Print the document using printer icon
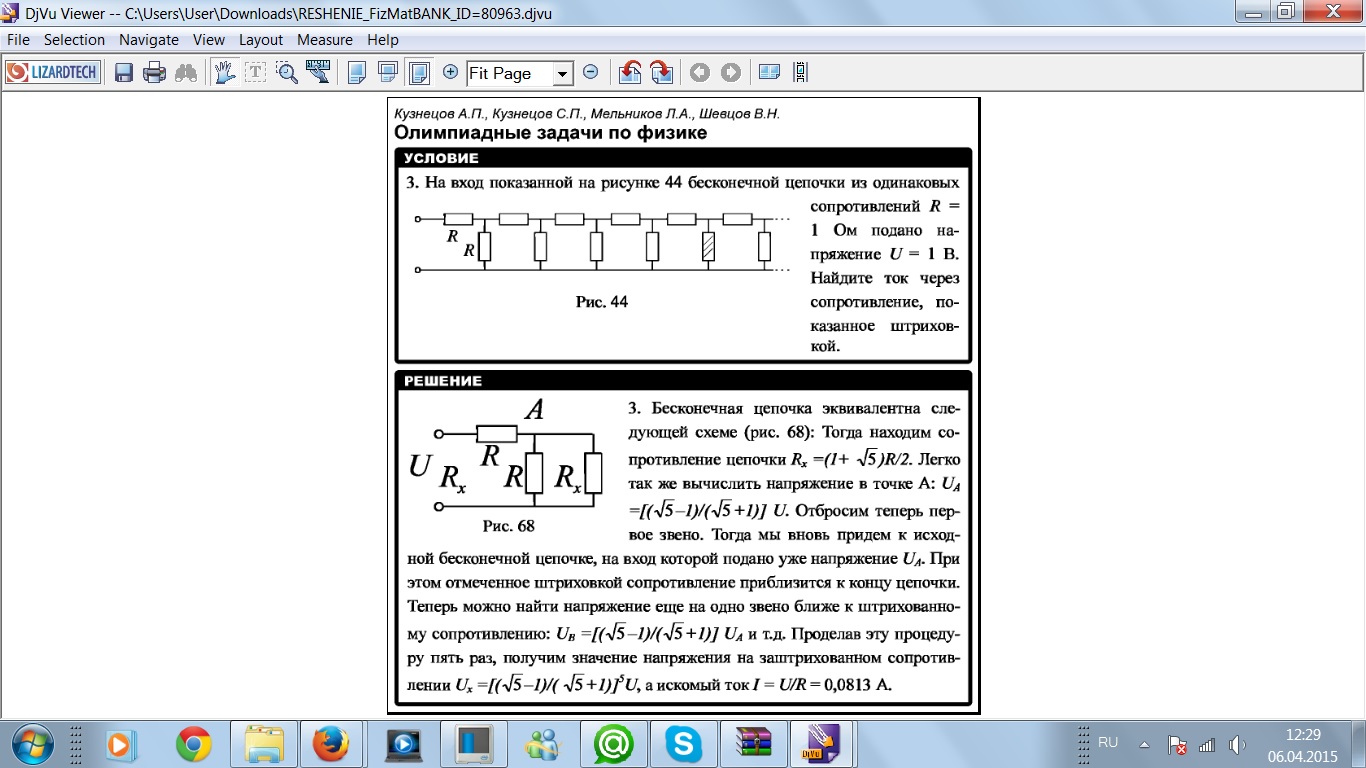The height and width of the screenshot is (768, 1366). coord(154,73)
